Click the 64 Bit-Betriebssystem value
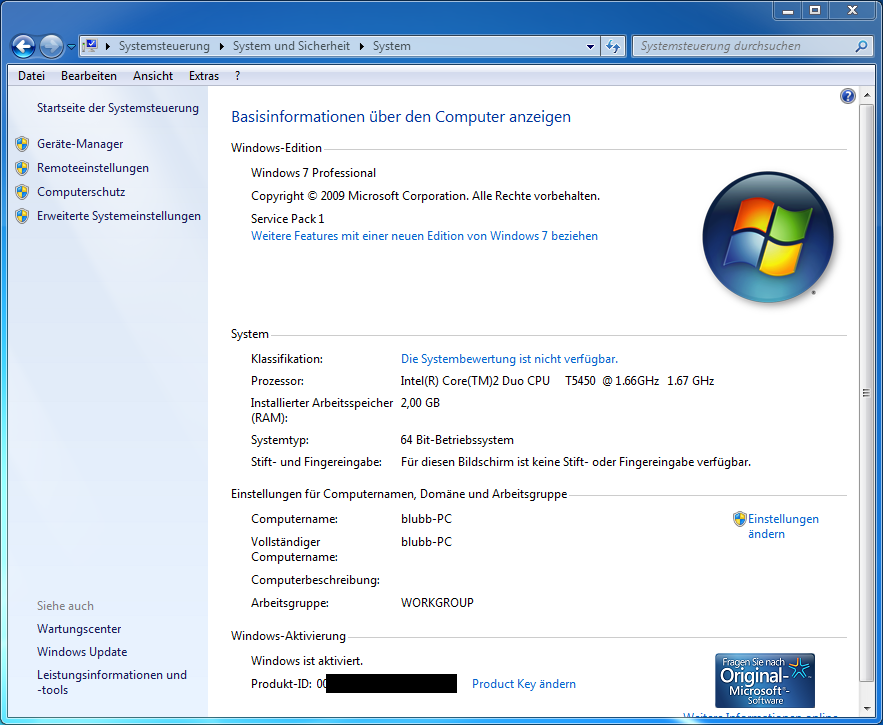This screenshot has height=725, width=883. [457, 440]
